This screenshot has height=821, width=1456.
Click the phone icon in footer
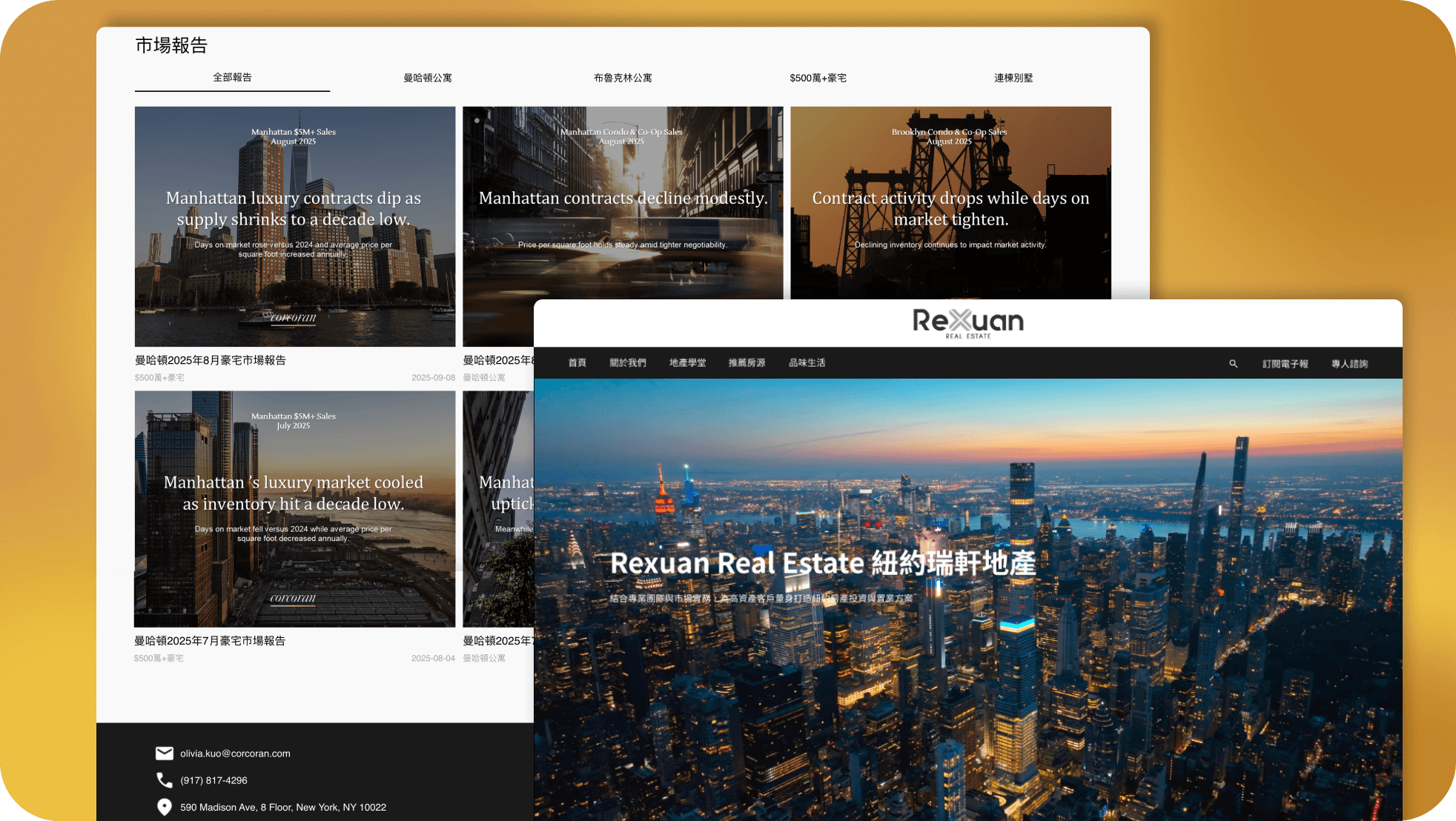click(165, 780)
